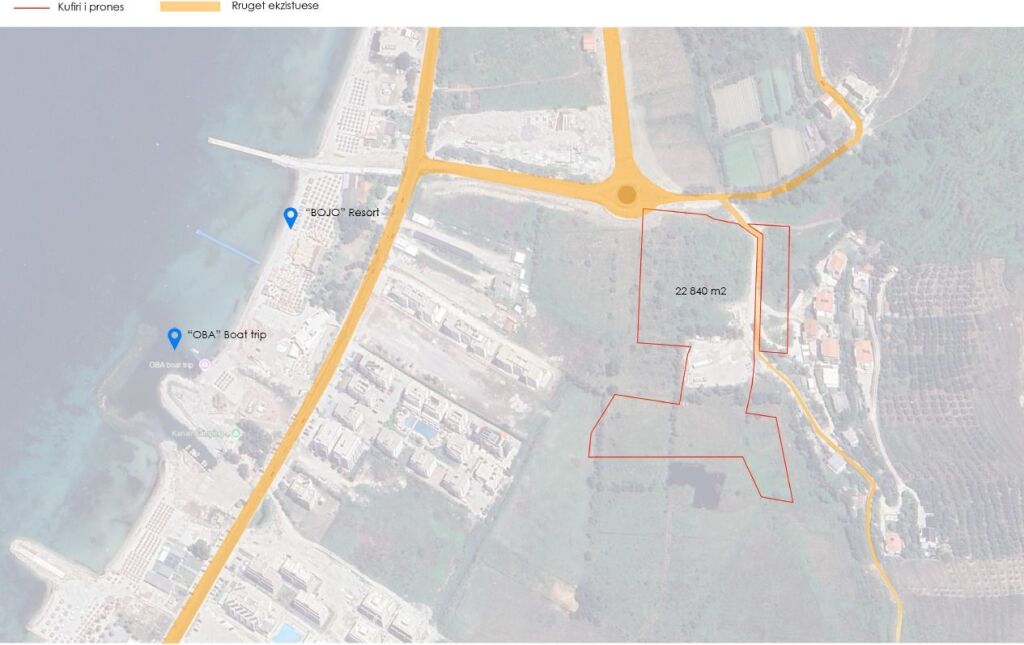Click the thin blue line in the sea
Screen dimensions: 1024x645
click(x=228, y=247)
